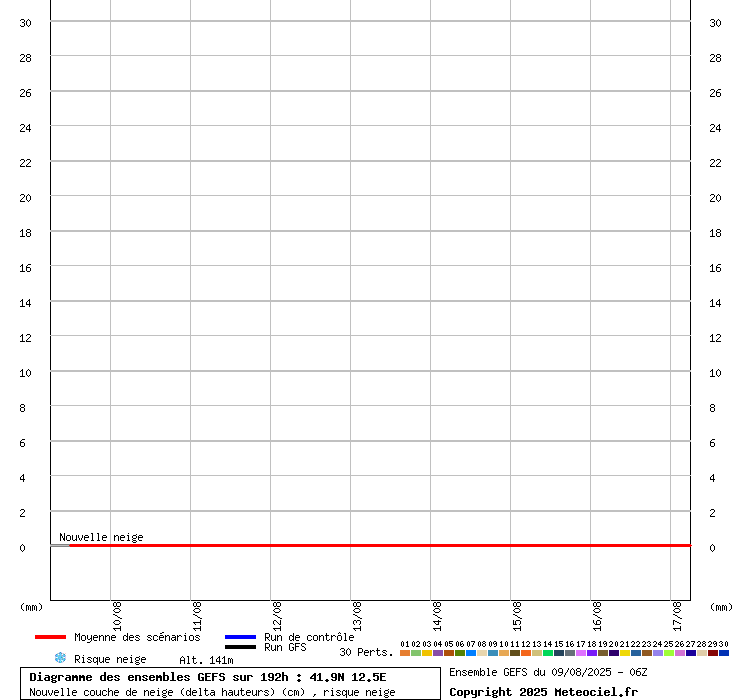
Task: Click the 14/08 date axis label
Action: 437,616
